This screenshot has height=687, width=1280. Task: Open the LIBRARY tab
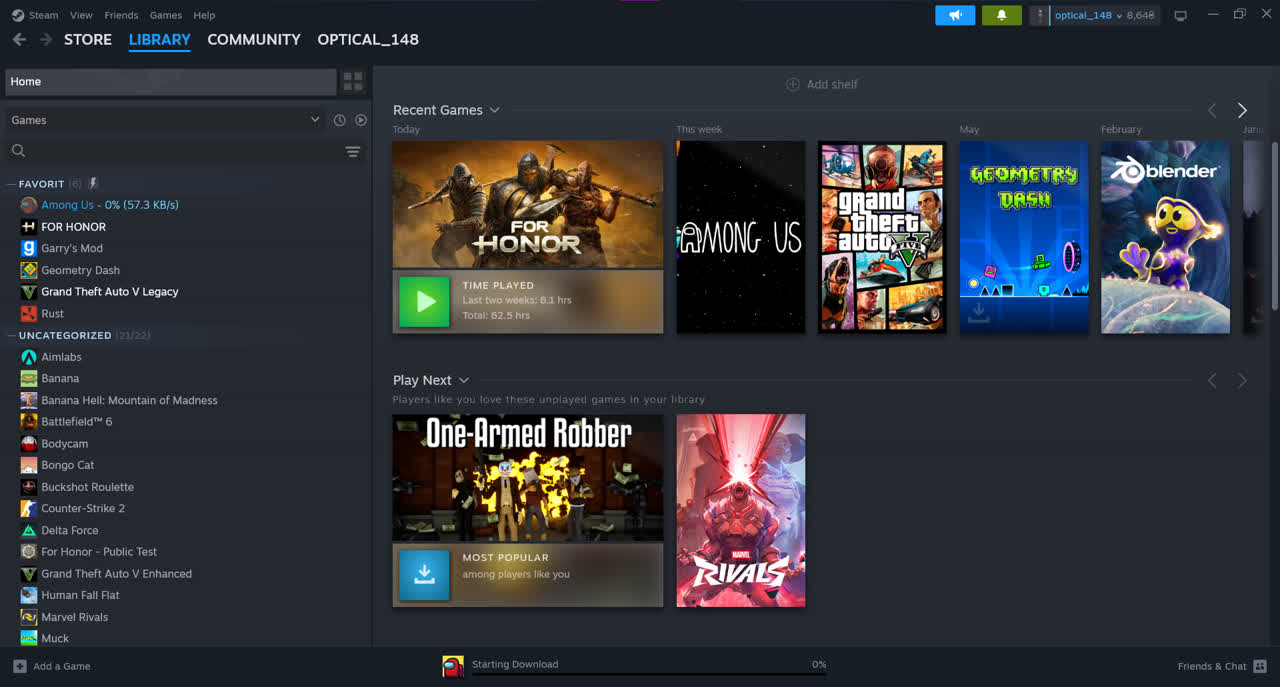point(159,40)
